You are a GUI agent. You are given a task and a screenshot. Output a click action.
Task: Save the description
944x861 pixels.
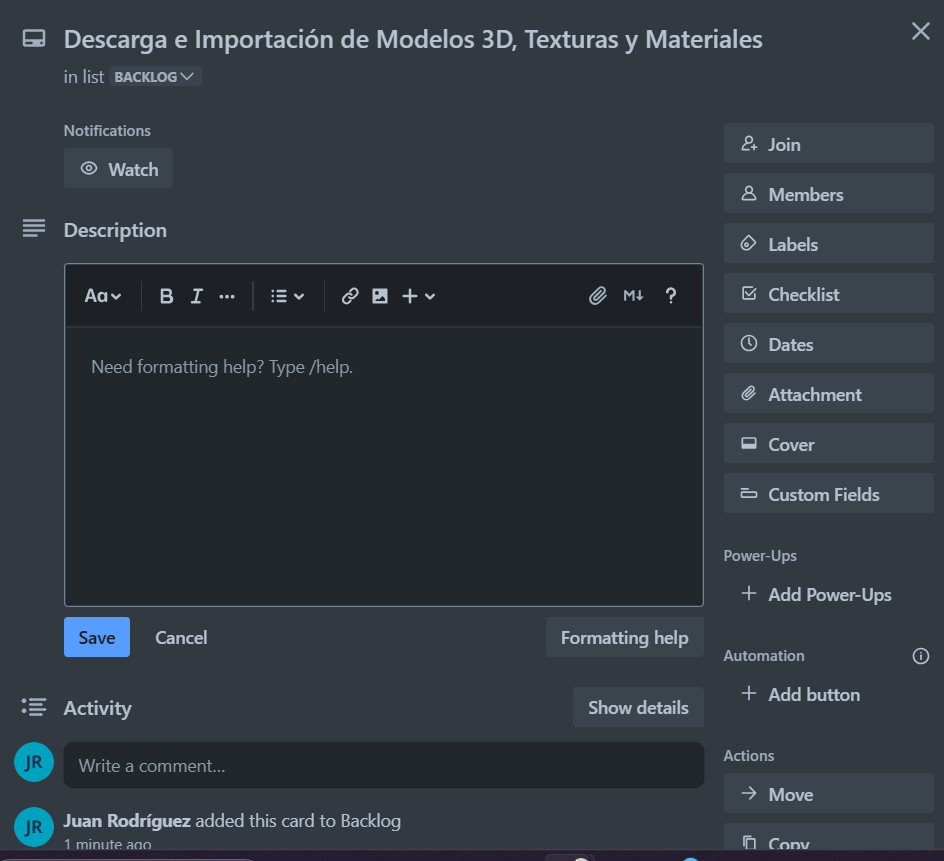point(97,637)
